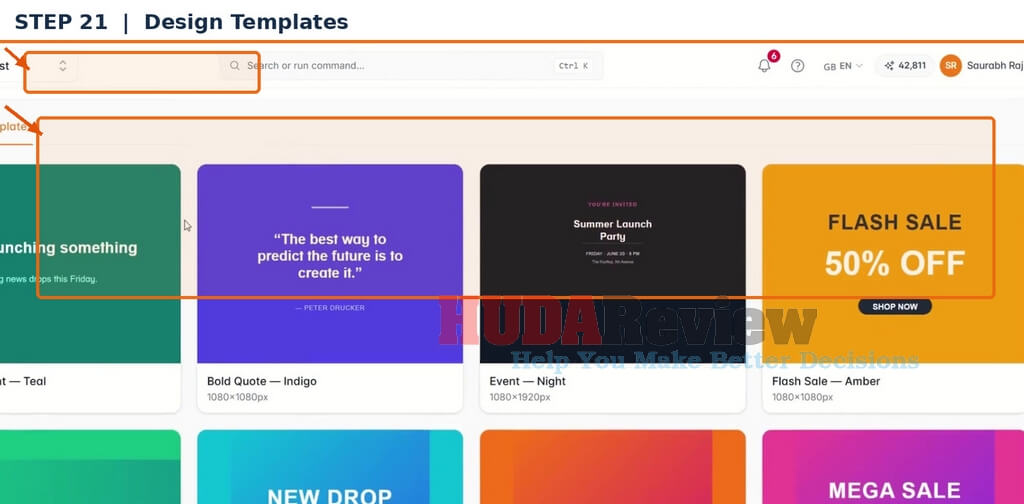Expand the workspace switcher chevrons
The image size is (1024, 504).
(63, 65)
